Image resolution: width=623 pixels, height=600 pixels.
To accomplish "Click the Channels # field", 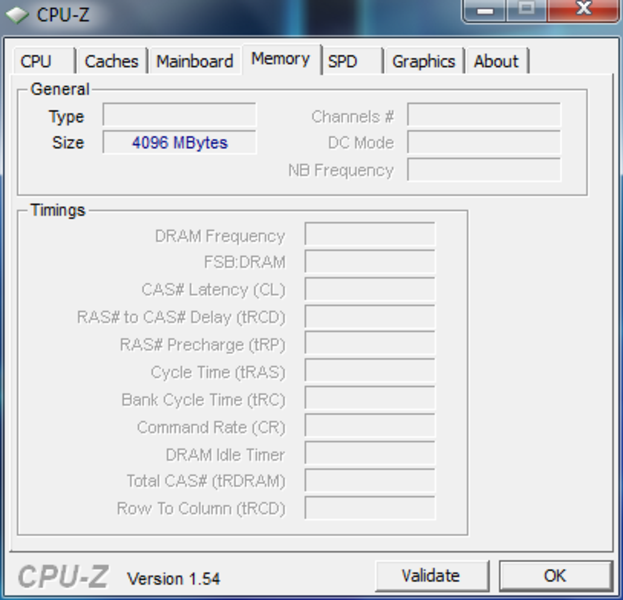I will click(x=484, y=115).
